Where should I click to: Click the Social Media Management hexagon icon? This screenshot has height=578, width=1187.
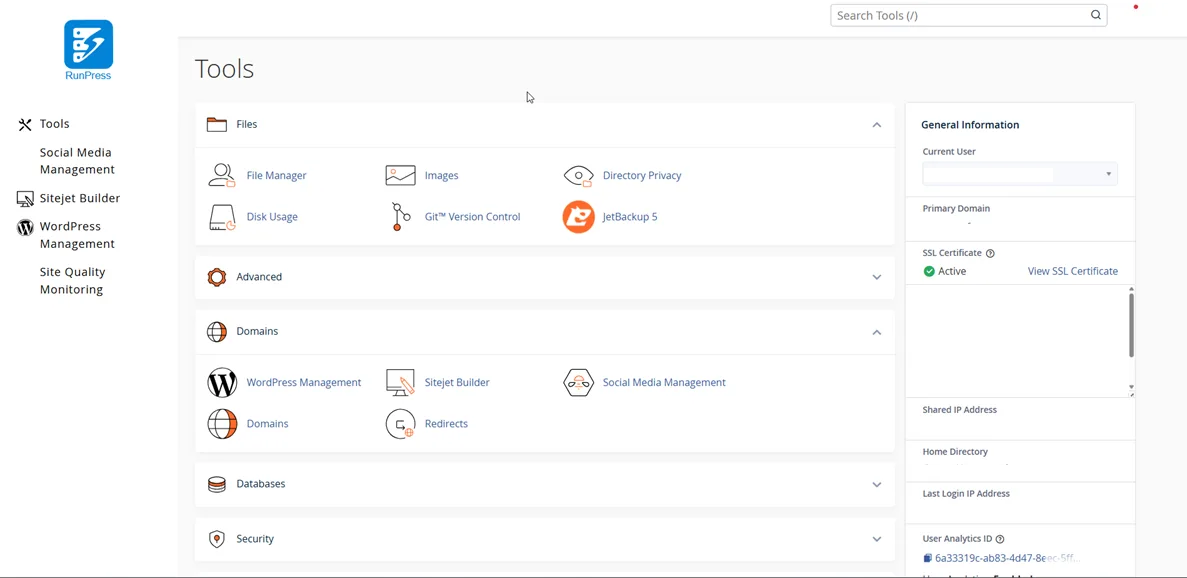(578, 383)
